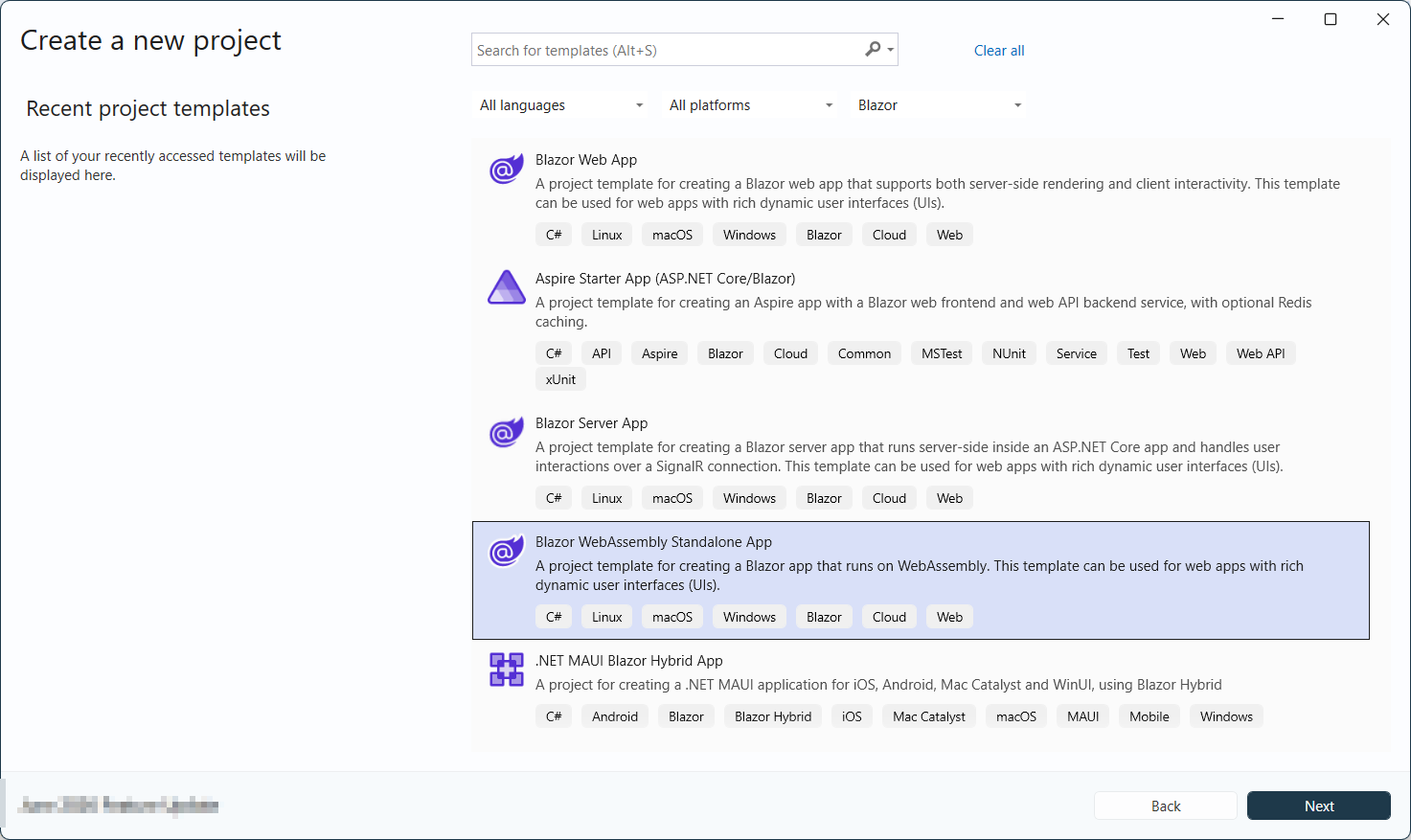The image size is (1411, 840).
Task: Select the Blazor Server App title
Action: point(592,423)
